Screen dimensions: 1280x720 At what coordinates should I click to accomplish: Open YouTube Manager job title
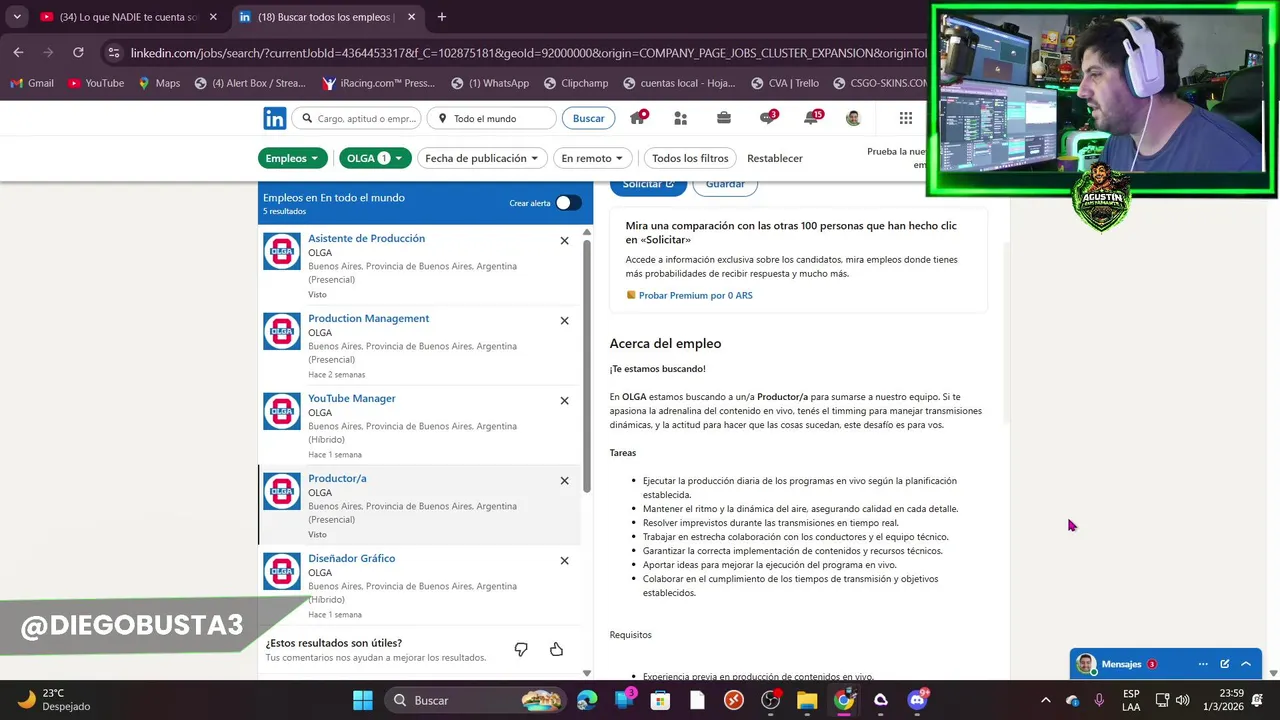[x=351, y=398]
